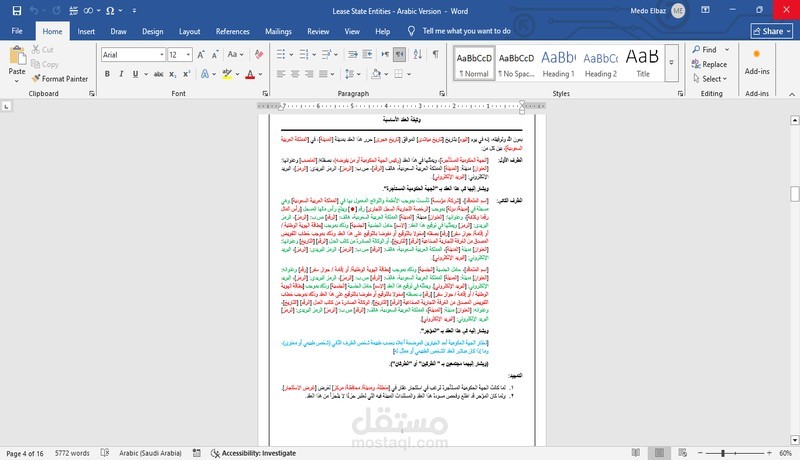Screen dimensions: 800x460
Task: Switch to the Design tab
Action: tap(153, 32)
